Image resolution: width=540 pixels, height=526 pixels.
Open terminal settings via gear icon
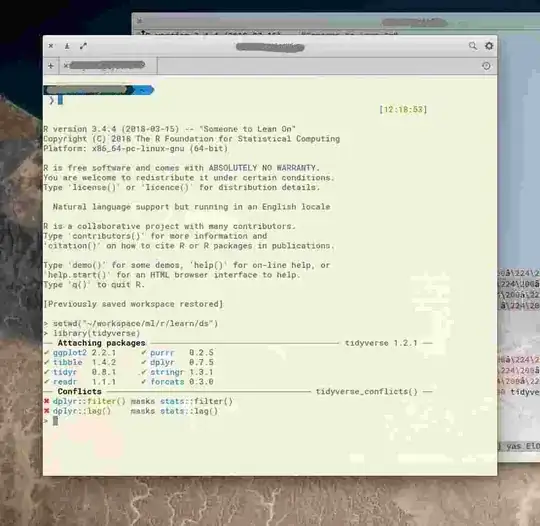(489, 46)
